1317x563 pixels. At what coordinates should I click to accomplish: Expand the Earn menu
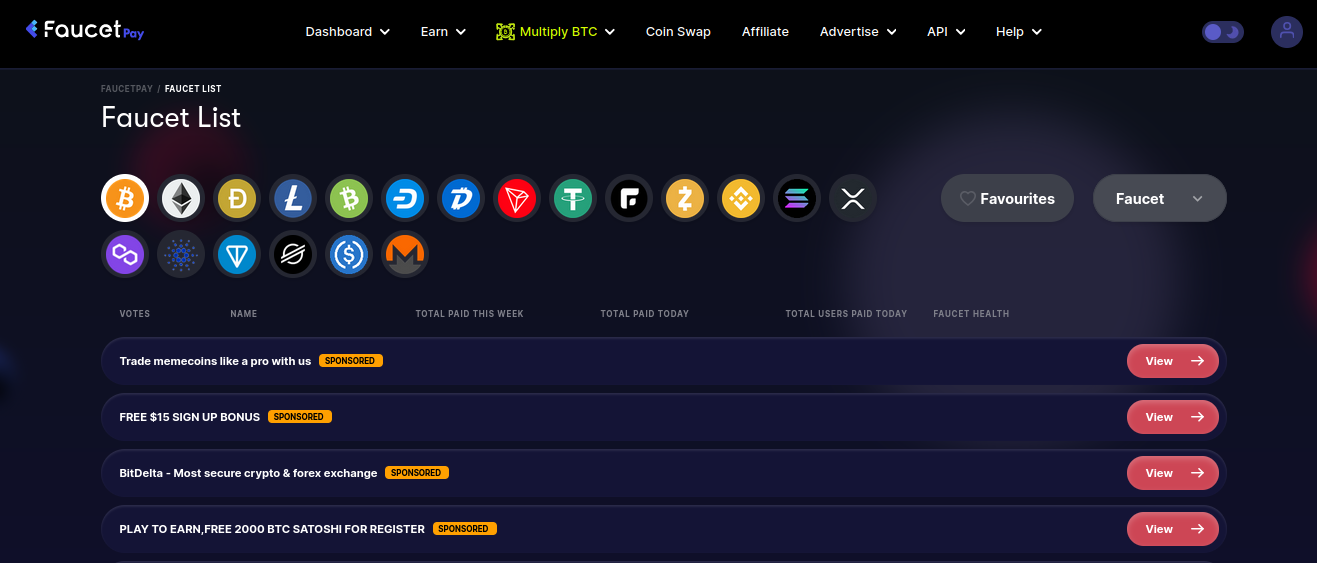[443, 32]
